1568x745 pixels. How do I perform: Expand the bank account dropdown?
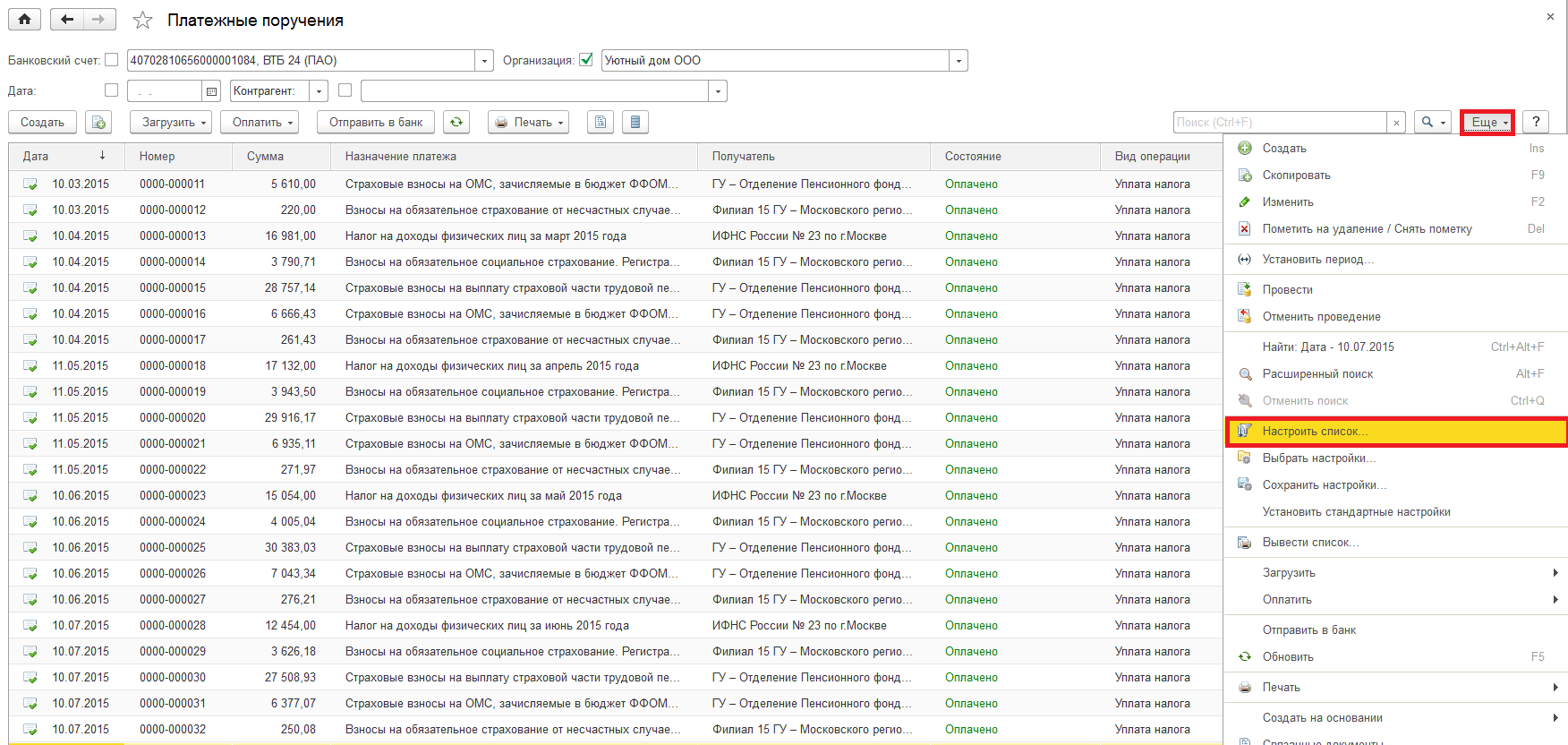(484, 61)
